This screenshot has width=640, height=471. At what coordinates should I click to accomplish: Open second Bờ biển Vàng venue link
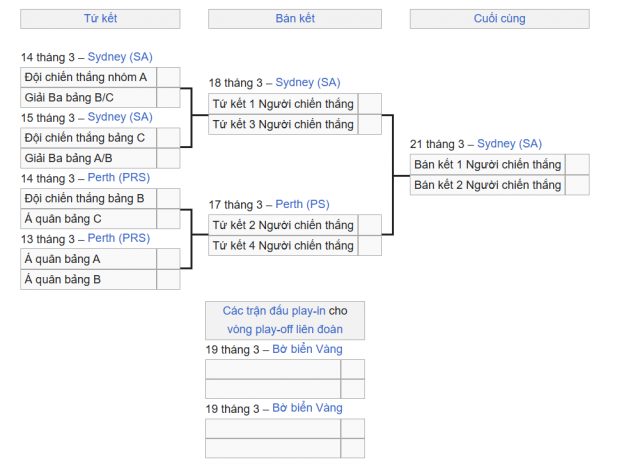click(307, 408)
